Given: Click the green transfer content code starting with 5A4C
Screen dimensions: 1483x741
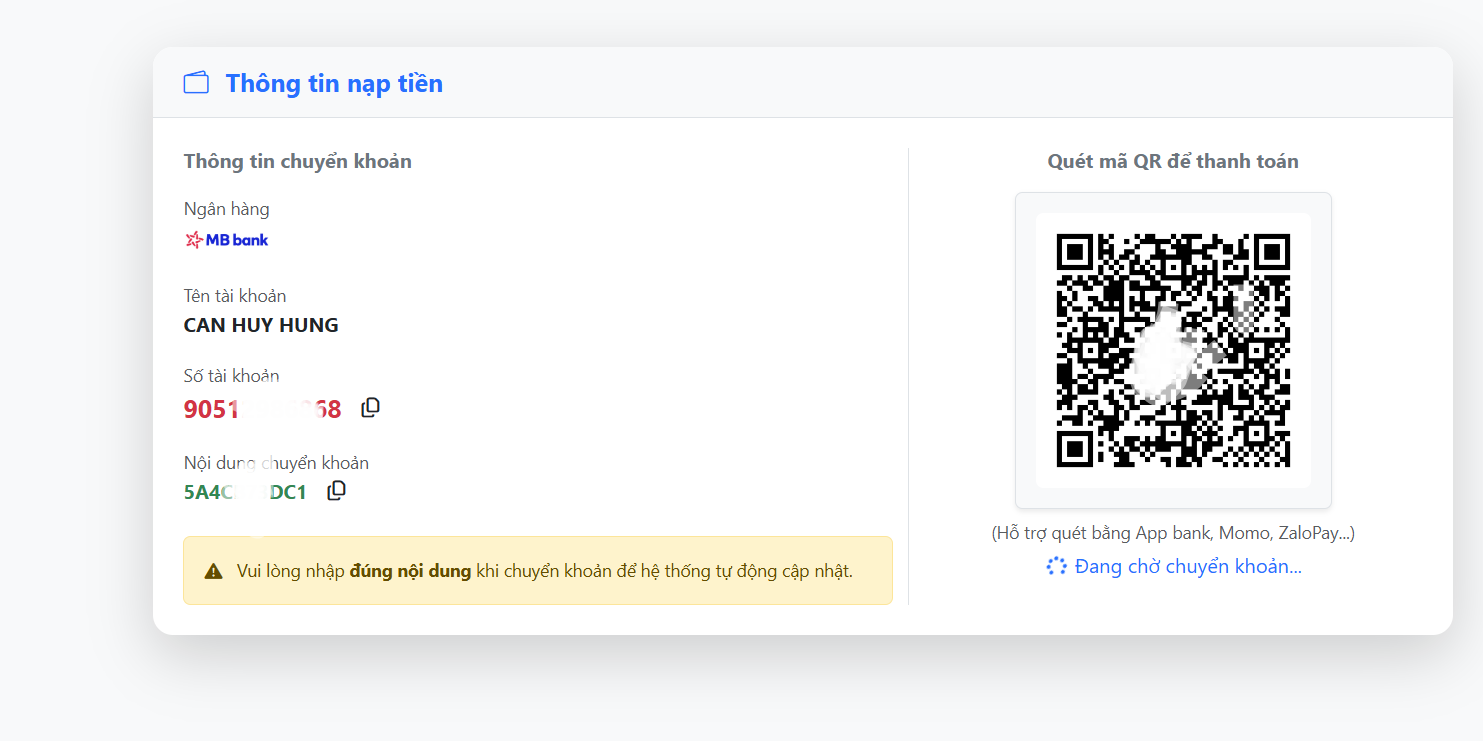Looking at the screenshot, I should (245, 492).
